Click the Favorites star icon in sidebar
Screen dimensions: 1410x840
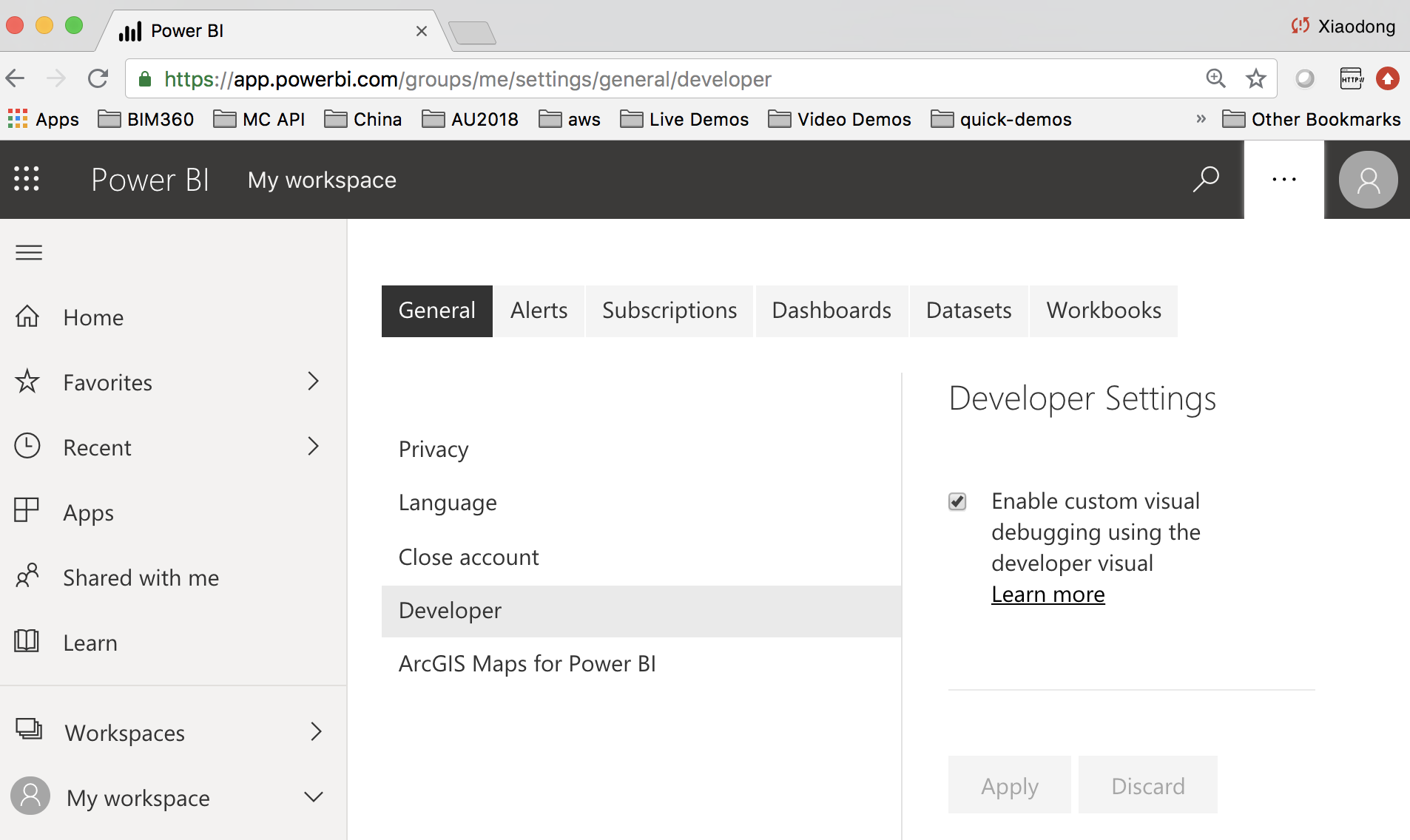click(27, 382)
